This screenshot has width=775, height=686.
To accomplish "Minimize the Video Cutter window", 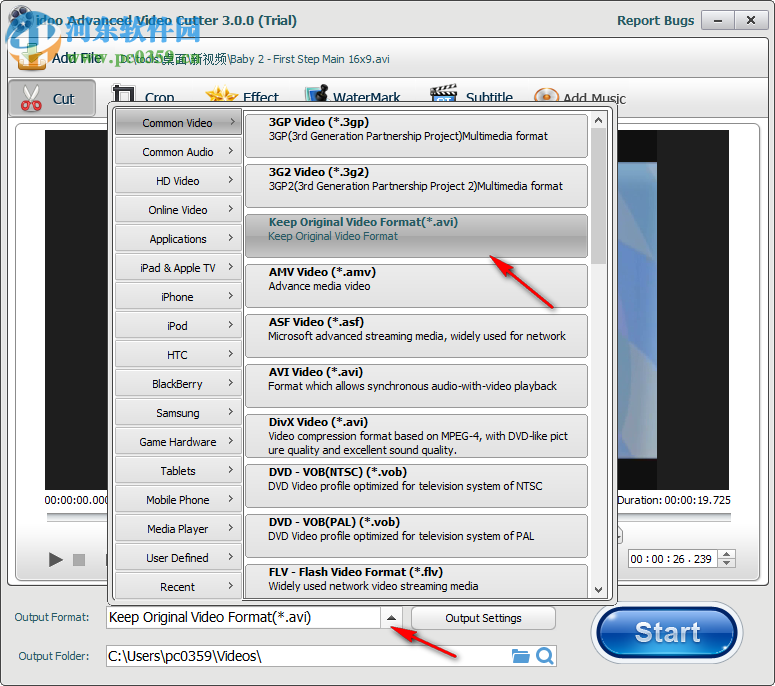I will (718, 21).
